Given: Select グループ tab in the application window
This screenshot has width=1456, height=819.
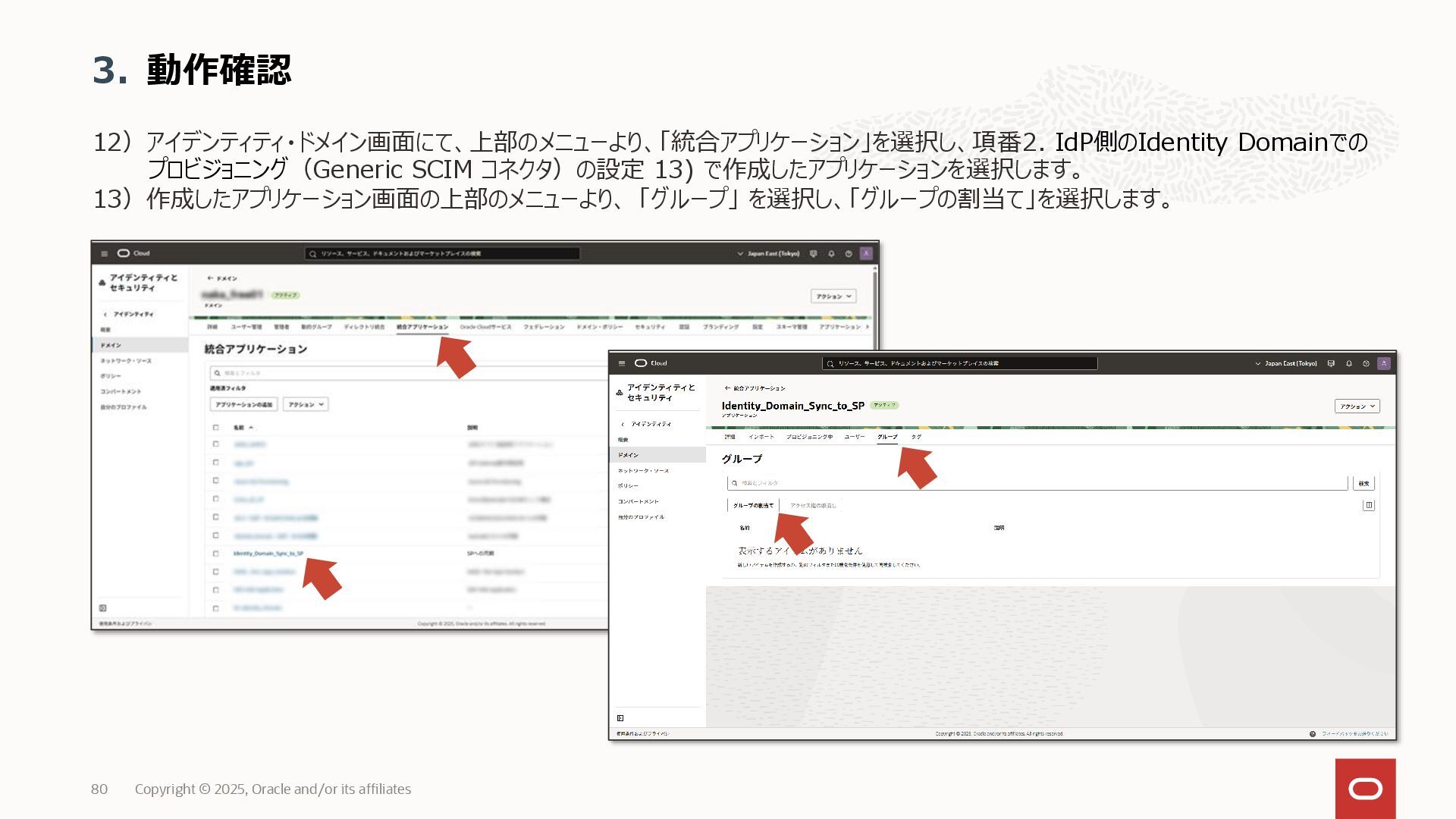Looking at the screenshot, I should coord(887,437).
